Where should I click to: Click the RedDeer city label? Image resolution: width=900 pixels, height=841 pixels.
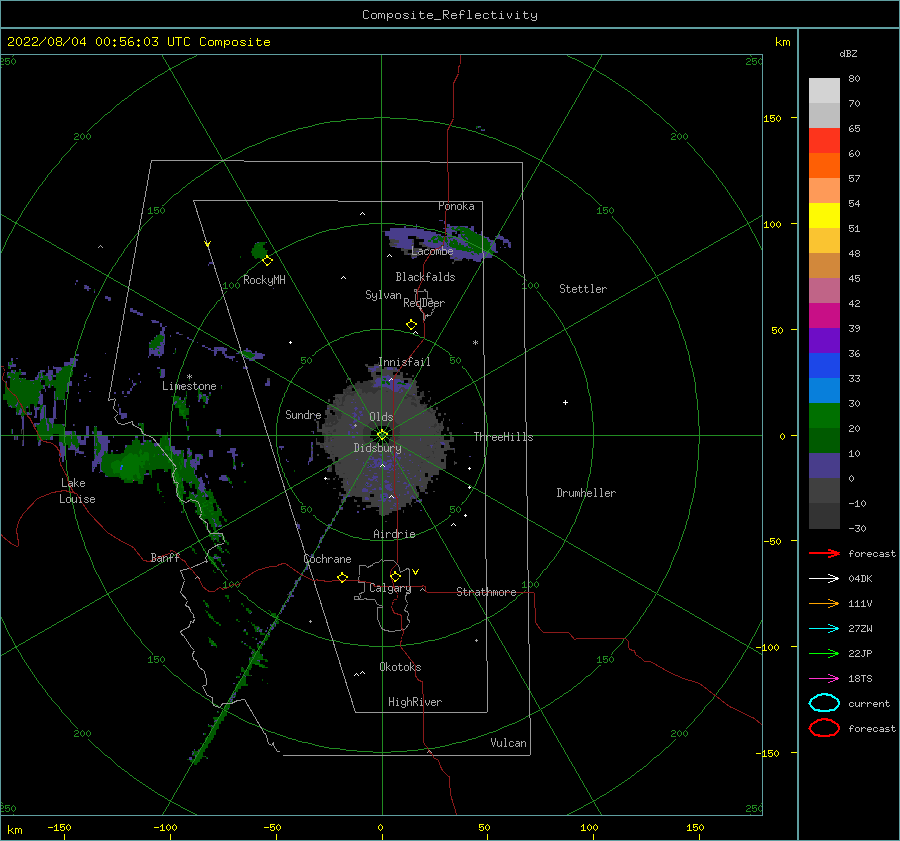pyautogui.click(x=424, y=303)
